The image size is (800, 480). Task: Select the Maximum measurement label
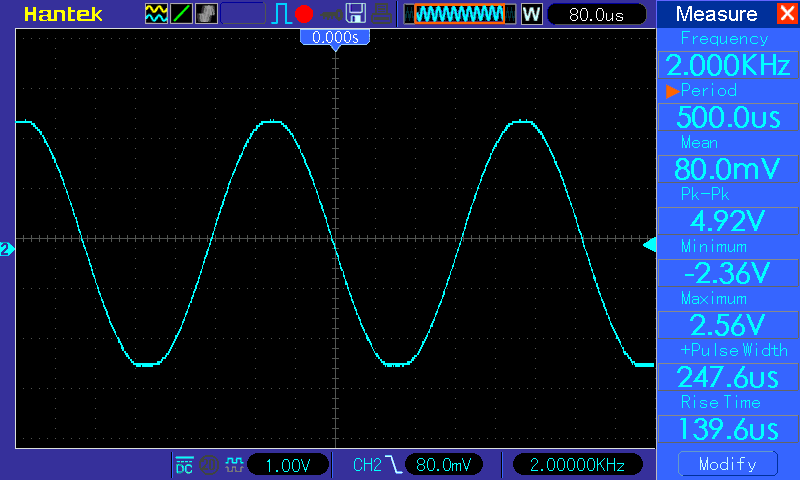pos(714,298)
